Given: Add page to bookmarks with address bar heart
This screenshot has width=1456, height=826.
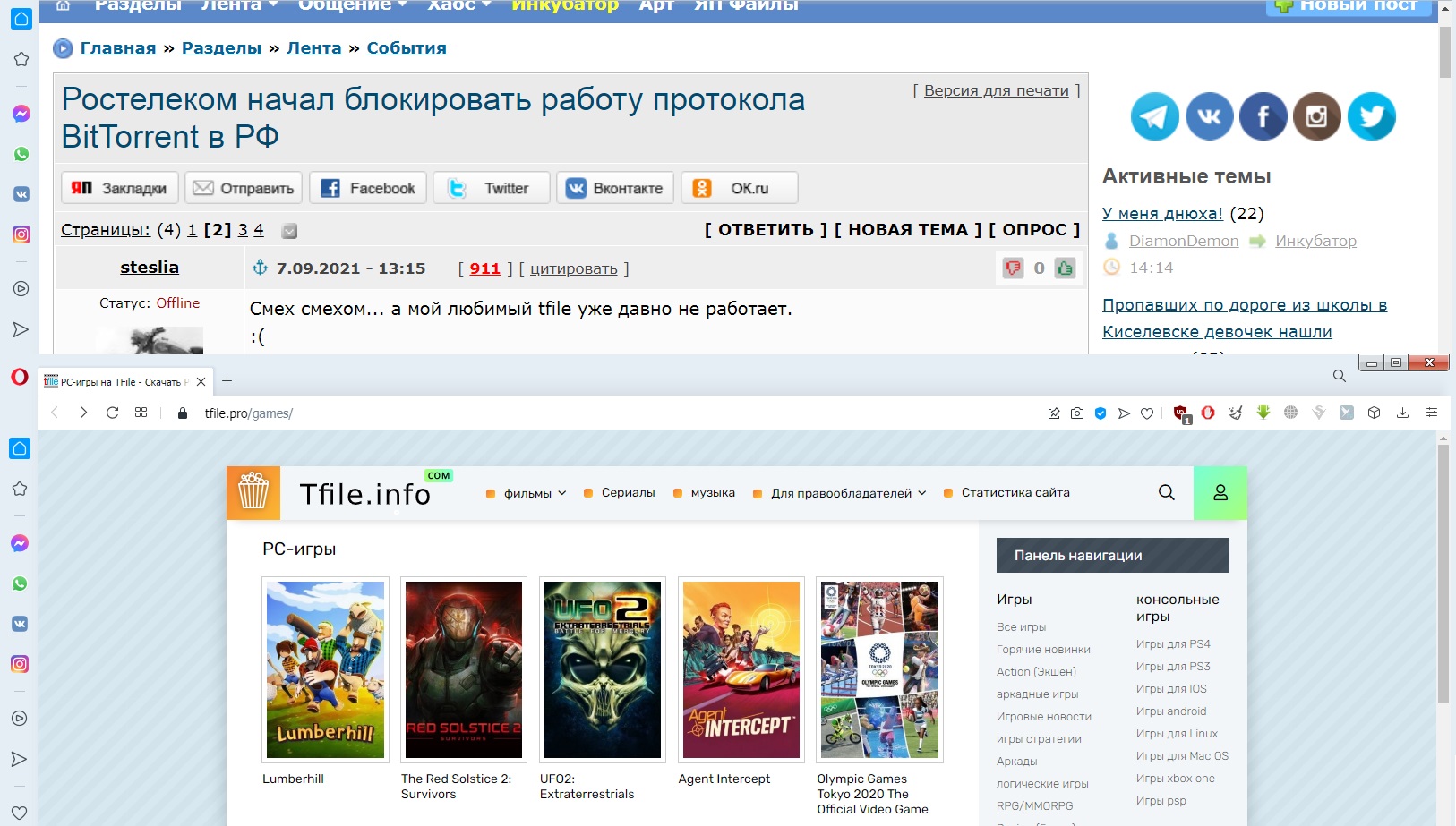Looking at the screenshot, I should click(x=1147, y=413).
